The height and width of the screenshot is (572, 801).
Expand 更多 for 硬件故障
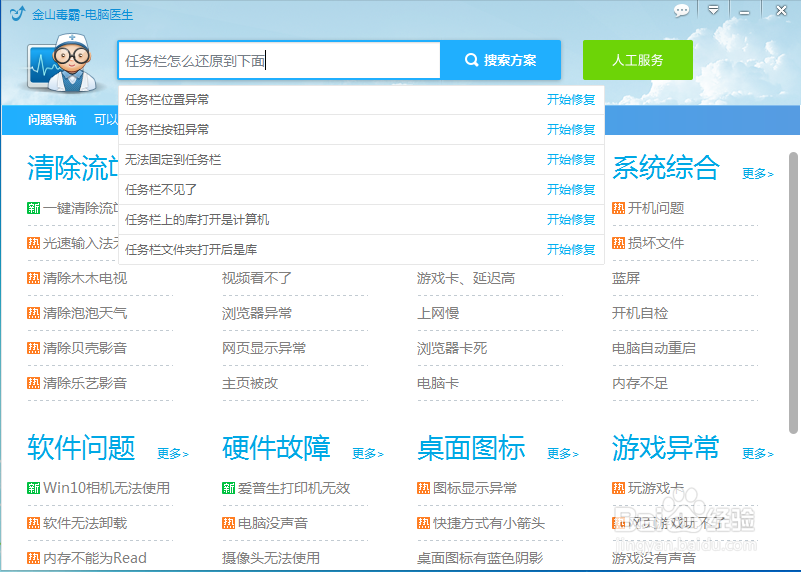[368, 454]
